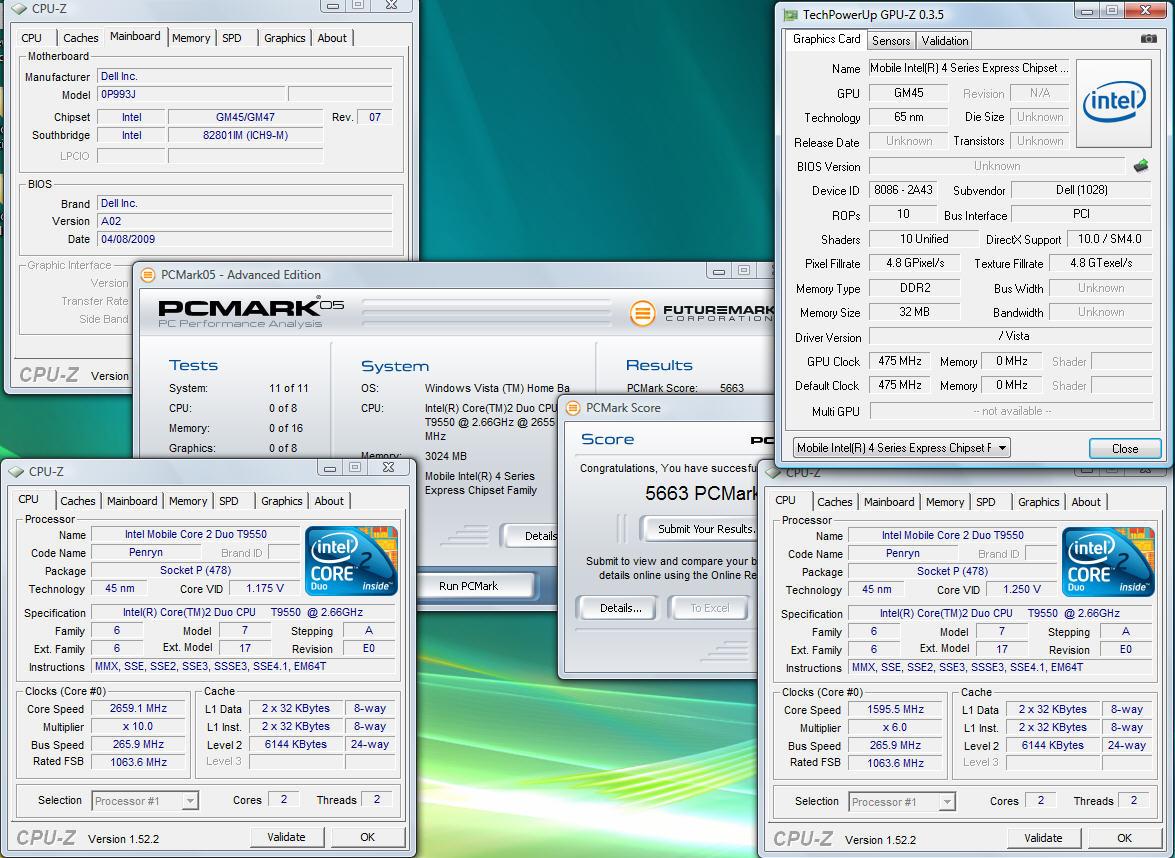Open Processor #1 dropdown in 1595.5 MHz CPU-Z window
1175x858 pixels.
[x=901, y=802]
